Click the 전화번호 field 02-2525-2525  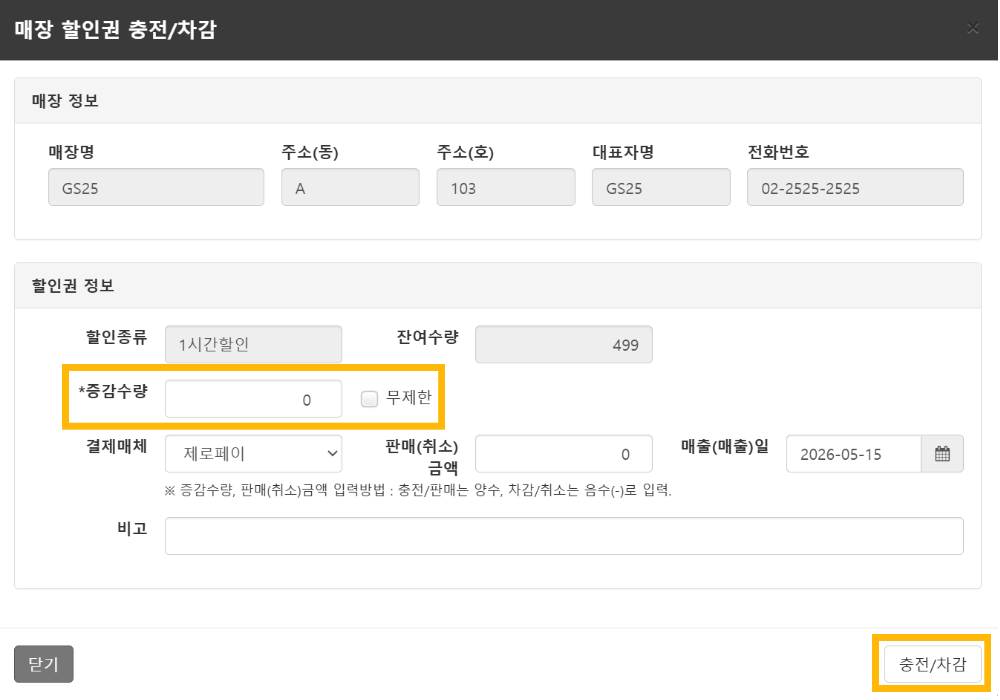tap(855, 187)
